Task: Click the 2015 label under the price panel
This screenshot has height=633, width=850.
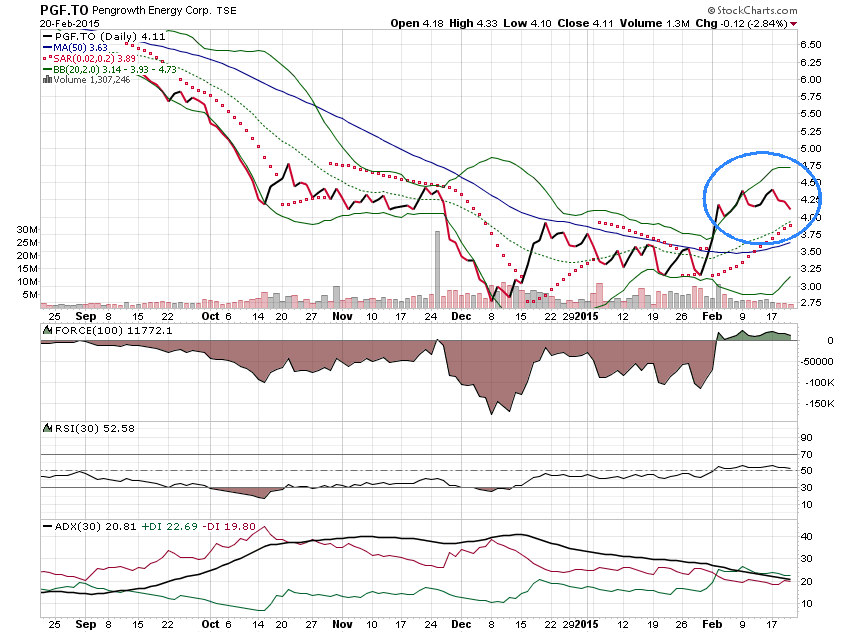Action: [x=587, y=316]
